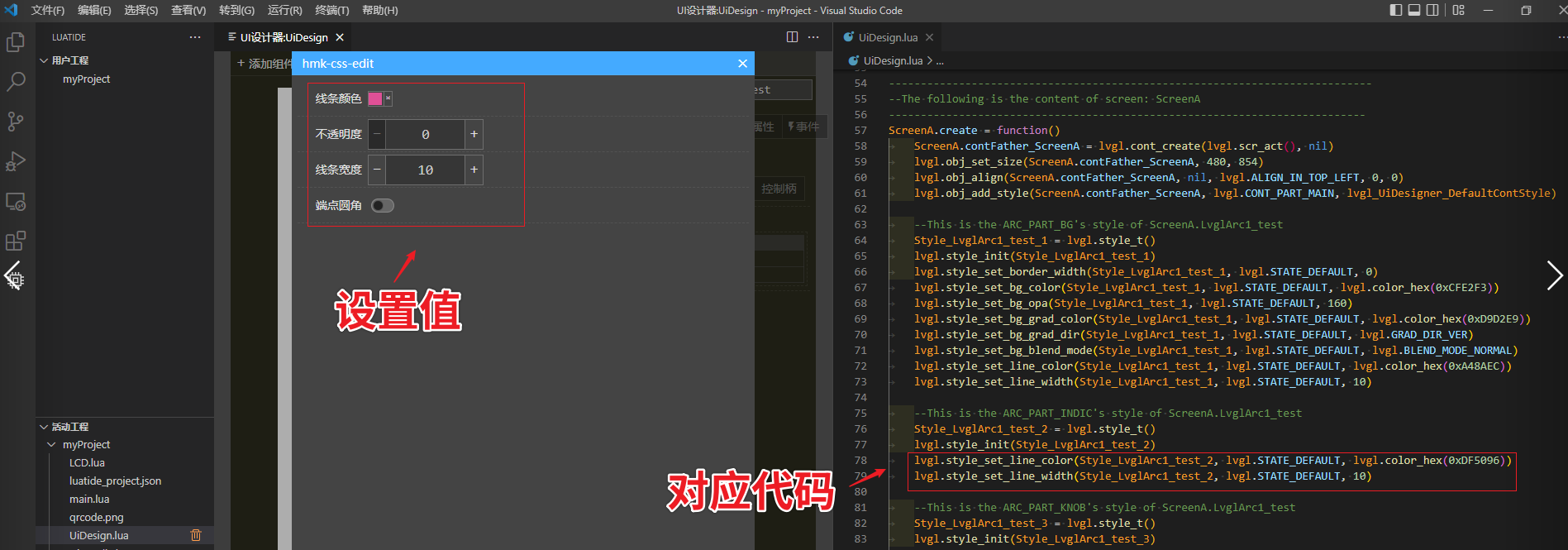This screenshot has width=1568, height=550.
Task: Open the Explorer view in activity bar
Action: (x=16, y=42)
